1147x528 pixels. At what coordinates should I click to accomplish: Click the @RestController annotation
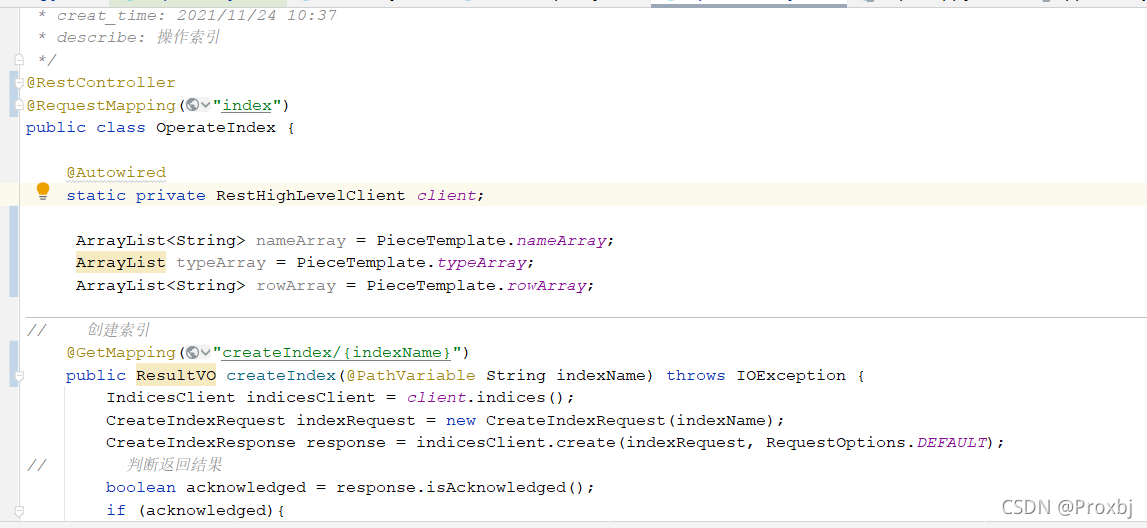(x=101, y=83)
